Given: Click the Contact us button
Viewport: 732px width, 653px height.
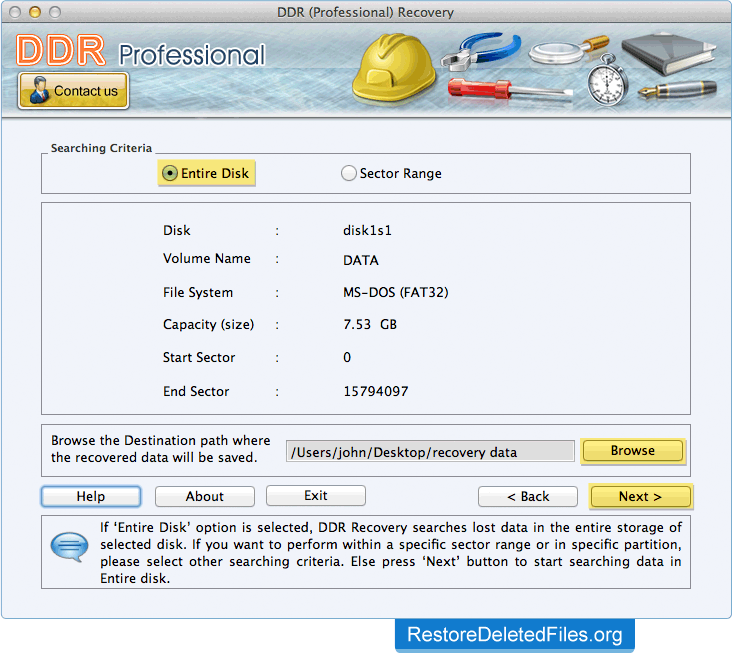Looking at the screenshot, I should pyautogui.click(x=73, y=91).
